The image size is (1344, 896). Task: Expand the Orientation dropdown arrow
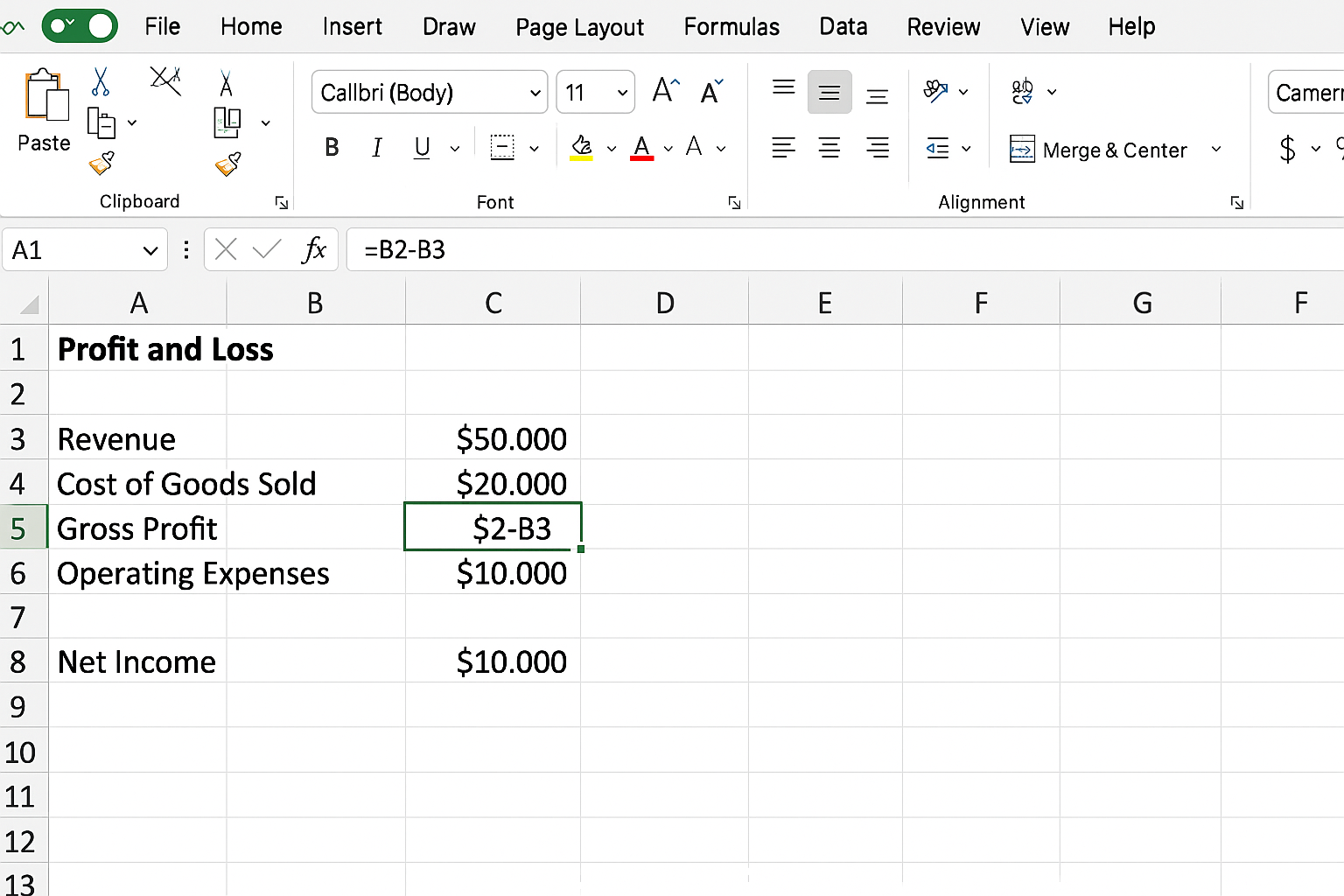pos(963,92)
